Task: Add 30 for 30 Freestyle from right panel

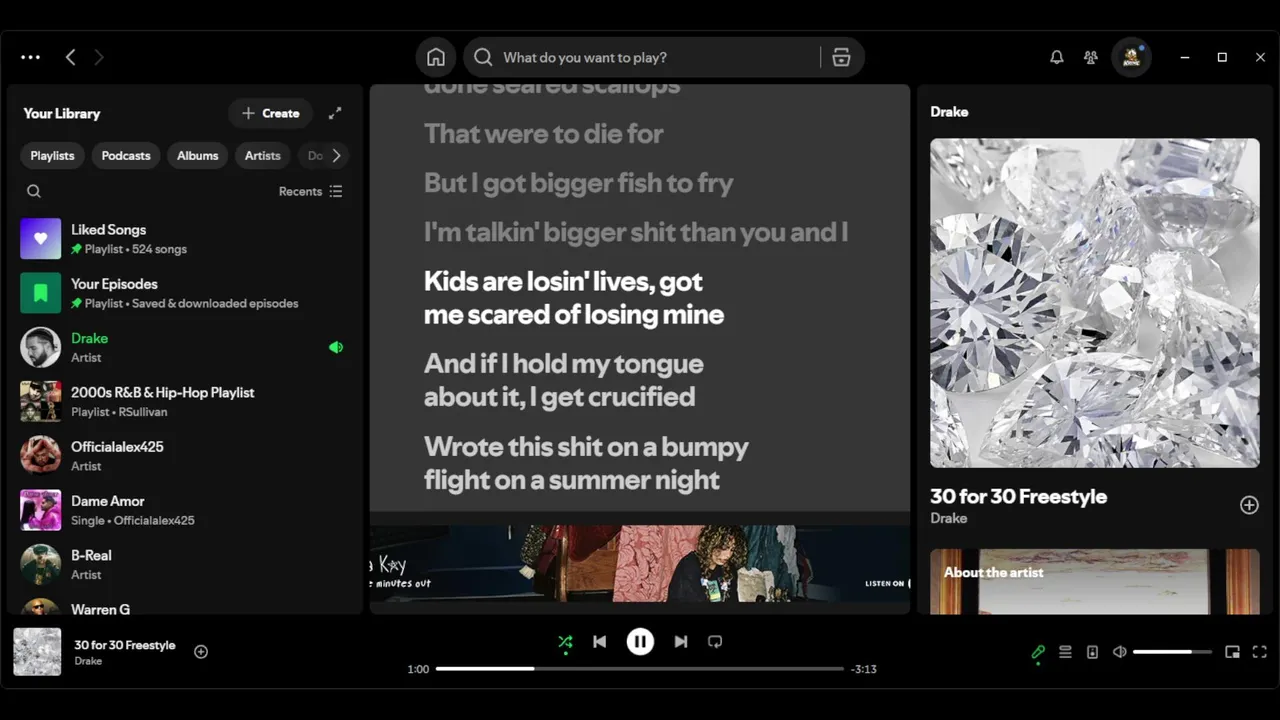Action: pyautogui.click(x=1249, y=505)
